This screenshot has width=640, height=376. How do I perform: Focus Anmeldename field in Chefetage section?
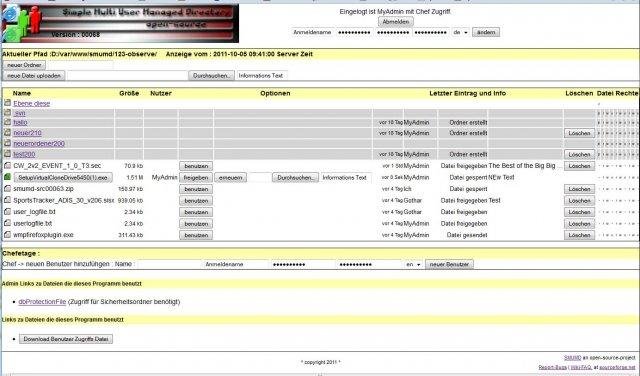(236, 265)
